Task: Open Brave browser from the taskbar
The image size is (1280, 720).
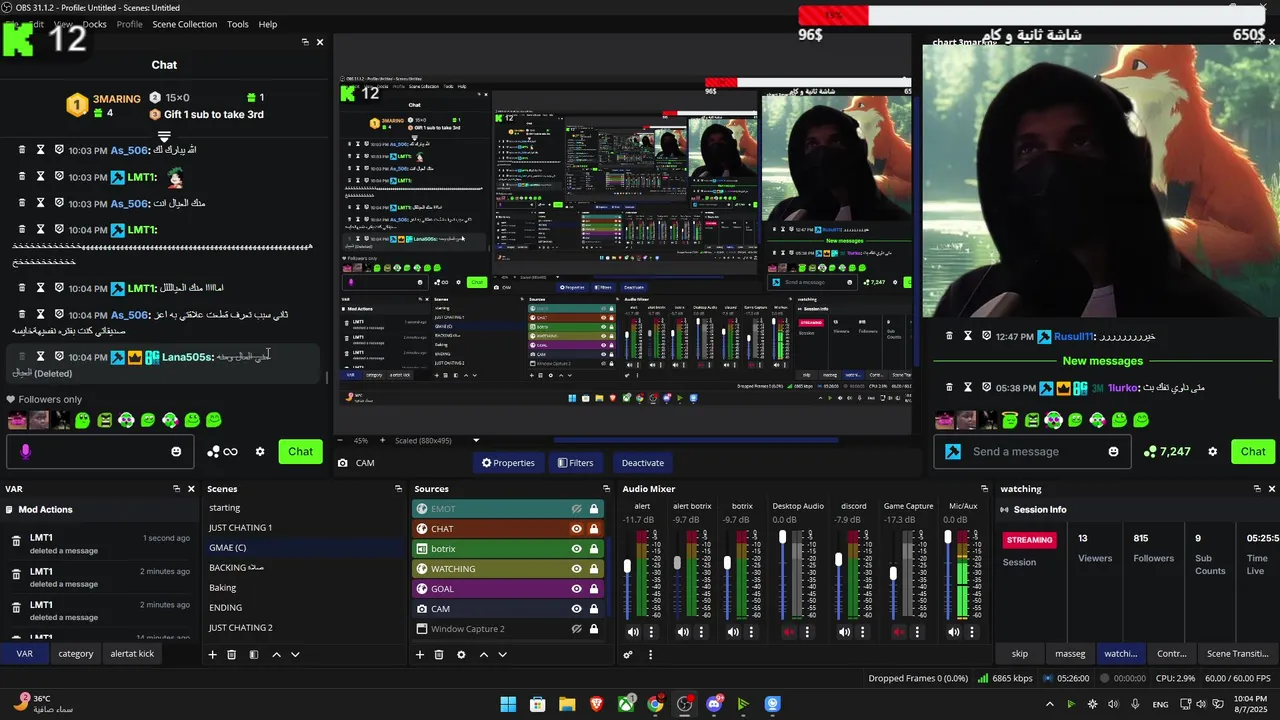Action: coord(596,704)
